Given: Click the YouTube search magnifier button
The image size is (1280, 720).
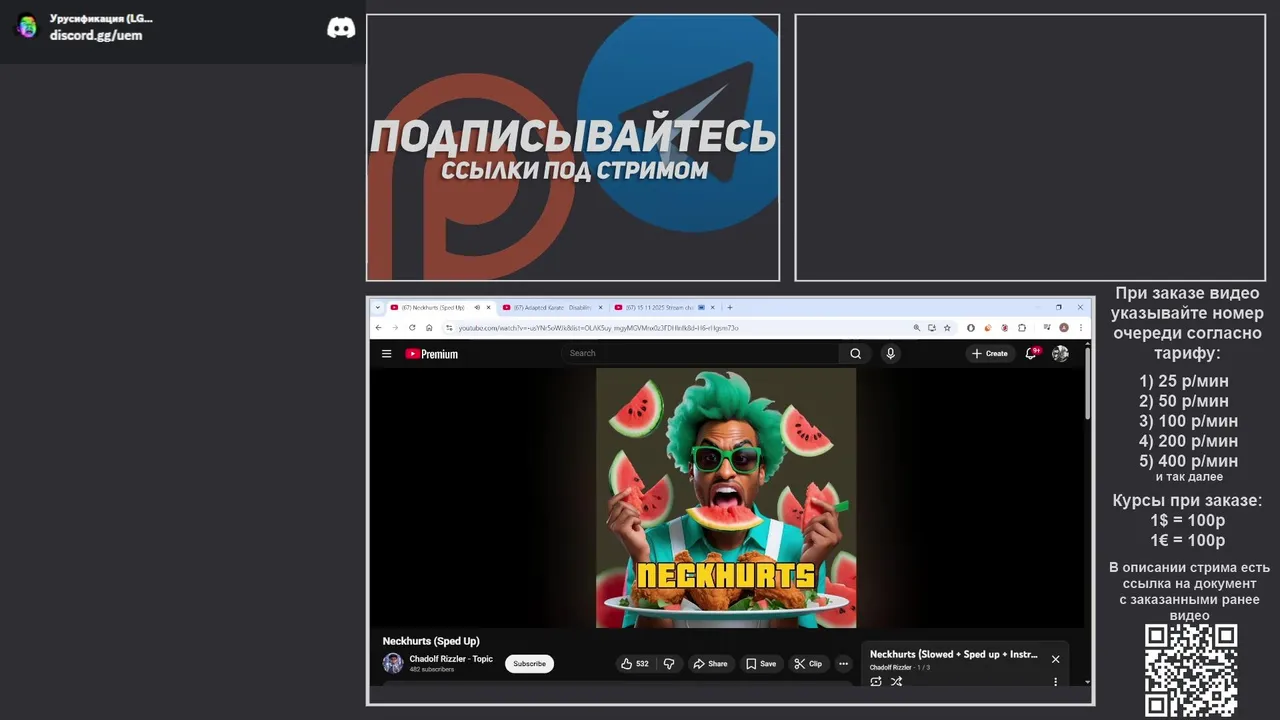Looking at the screenshot, I should click(x=855, y=353).
